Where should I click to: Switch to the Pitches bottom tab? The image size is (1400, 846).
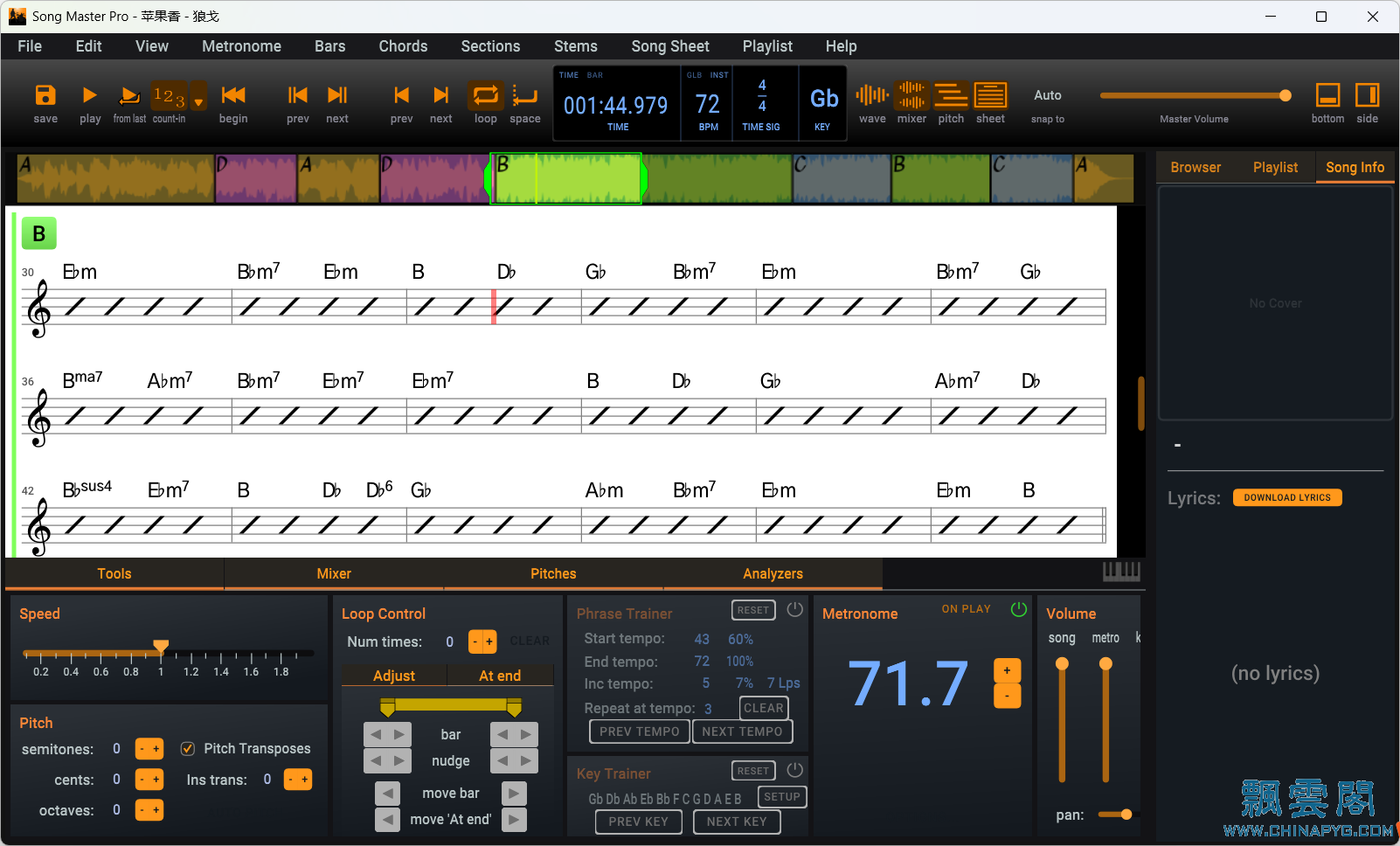(553, 573)
